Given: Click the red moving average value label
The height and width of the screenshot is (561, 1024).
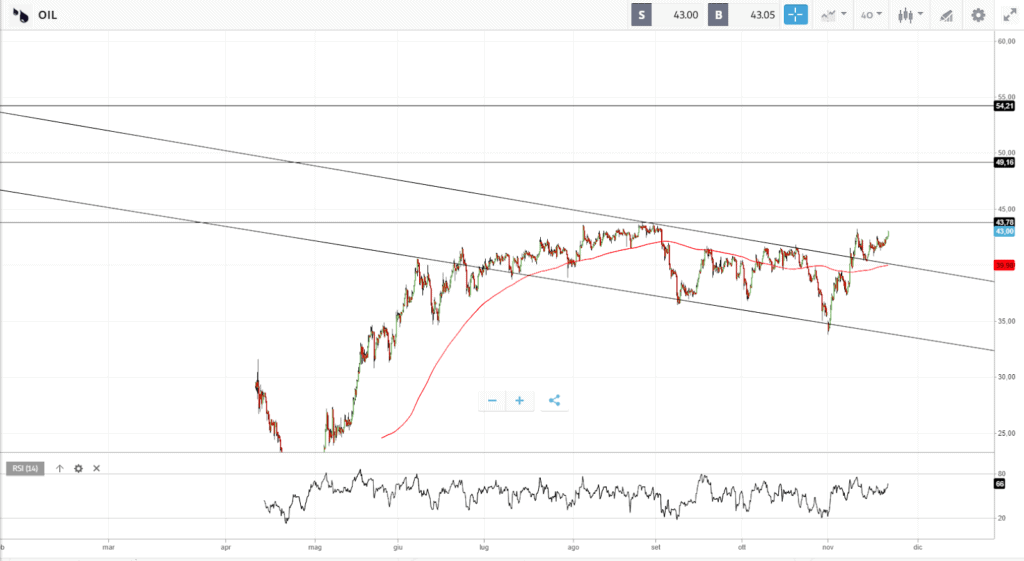Looking at the screenshot, I should 1004,265.
